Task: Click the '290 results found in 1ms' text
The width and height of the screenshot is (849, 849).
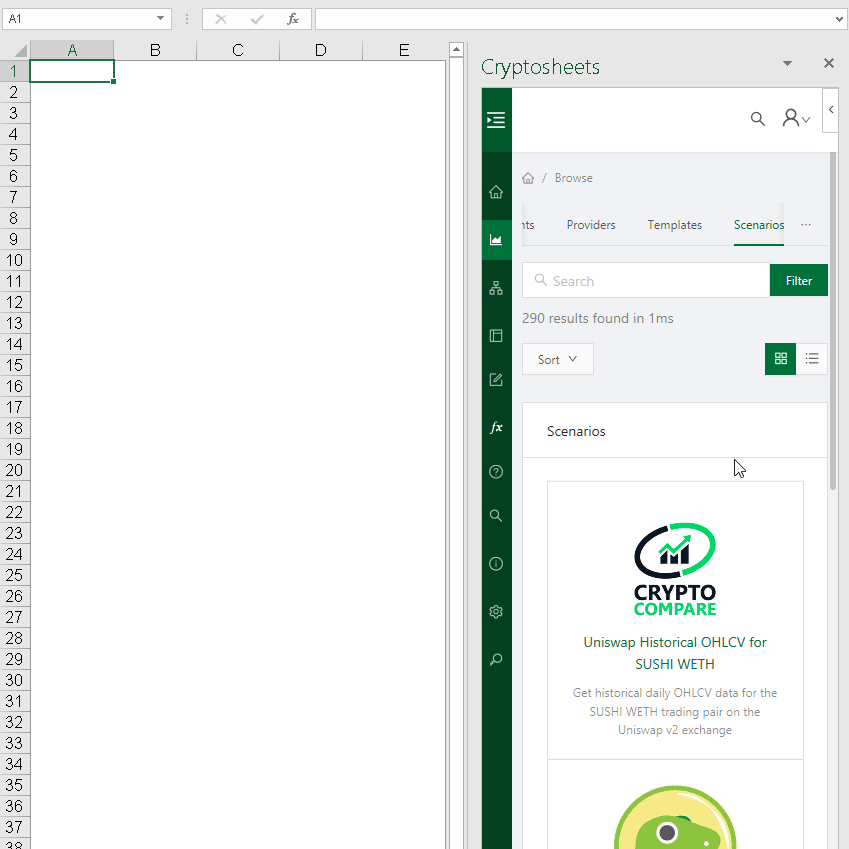Action: [x=598, y=318]
